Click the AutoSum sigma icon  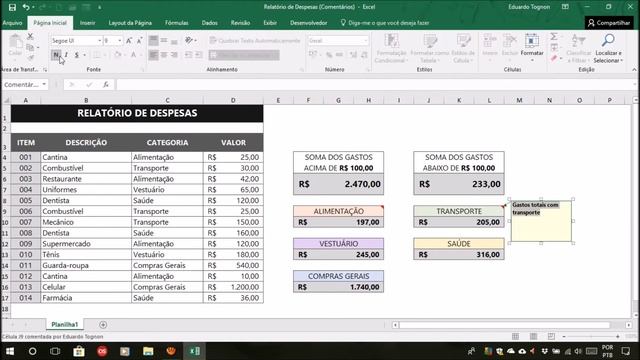[x=554, y=37]
